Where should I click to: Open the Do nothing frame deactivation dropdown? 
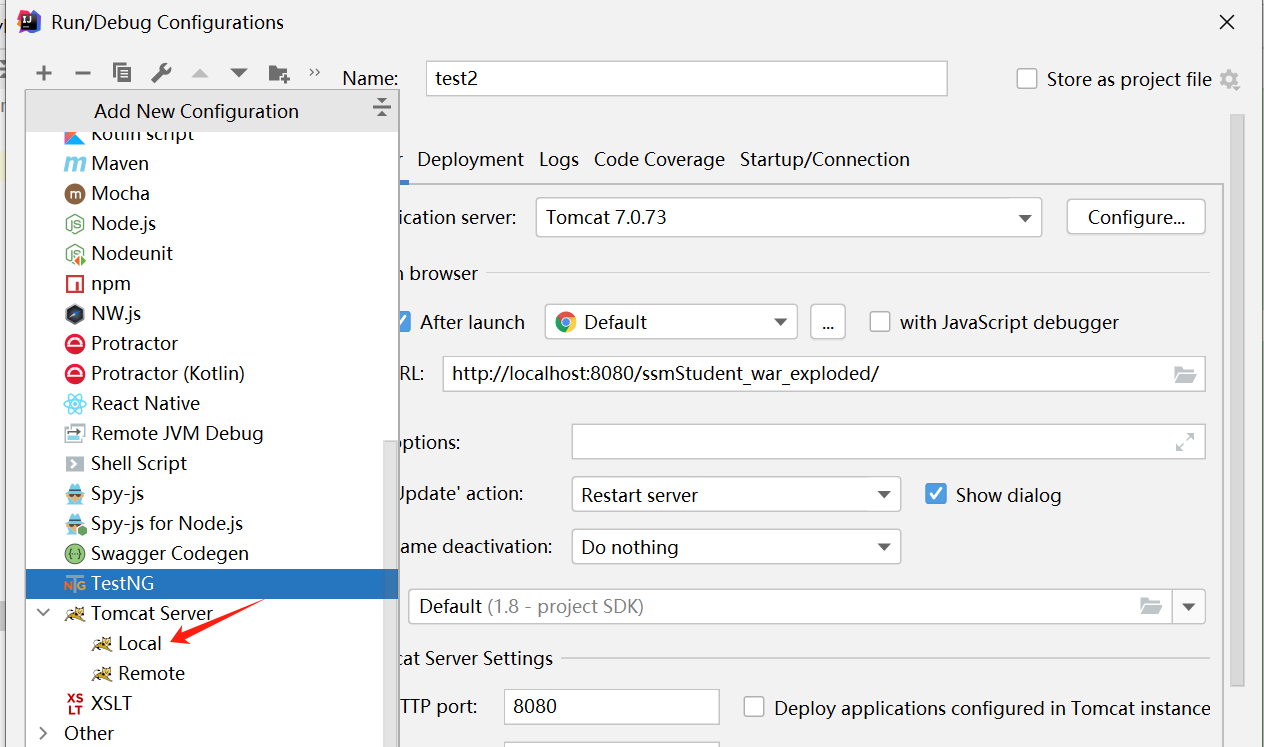click(735, 547)
